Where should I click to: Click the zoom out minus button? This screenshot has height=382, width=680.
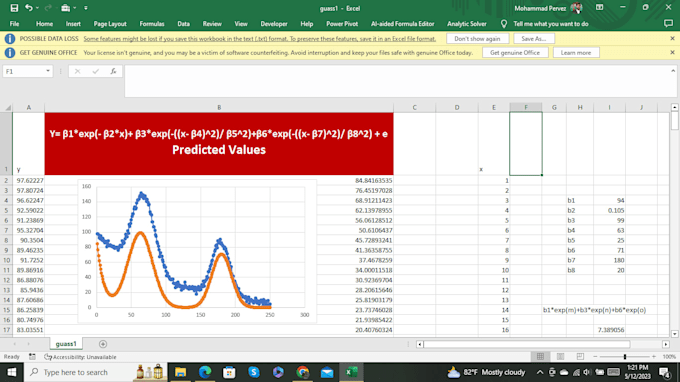(x=595, y=356)
